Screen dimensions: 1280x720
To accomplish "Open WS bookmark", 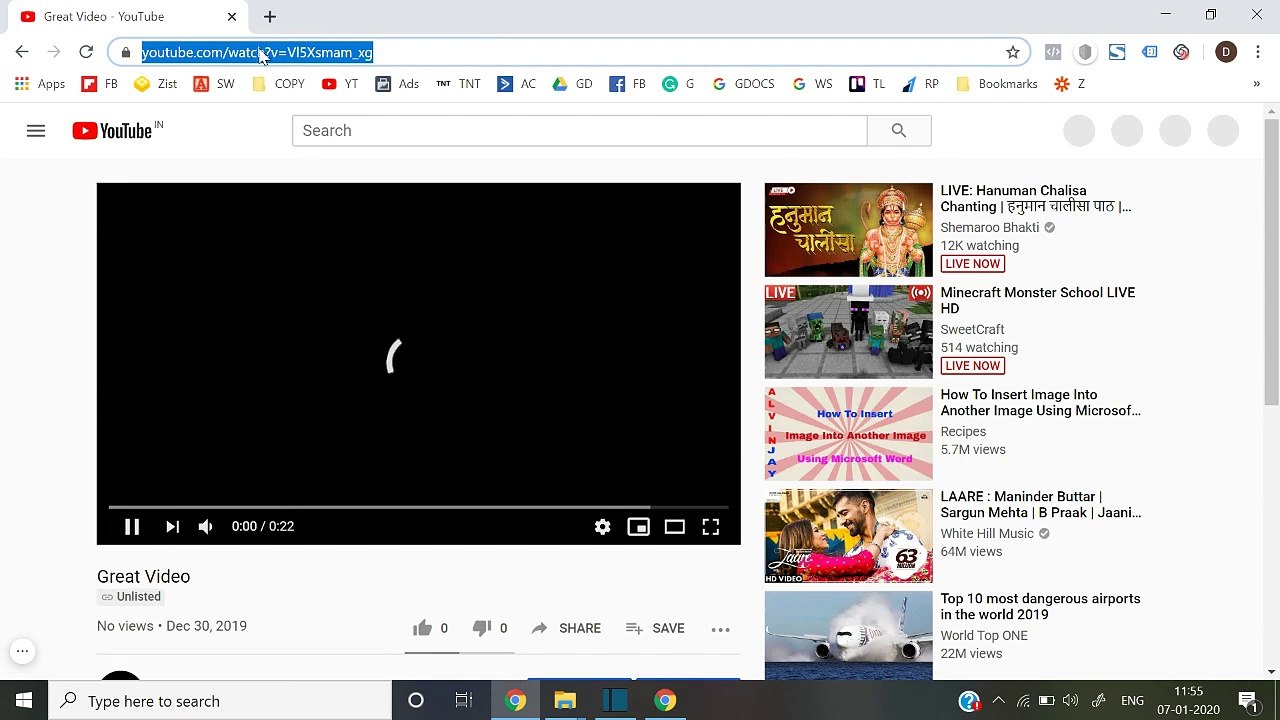I will [812, 84].
